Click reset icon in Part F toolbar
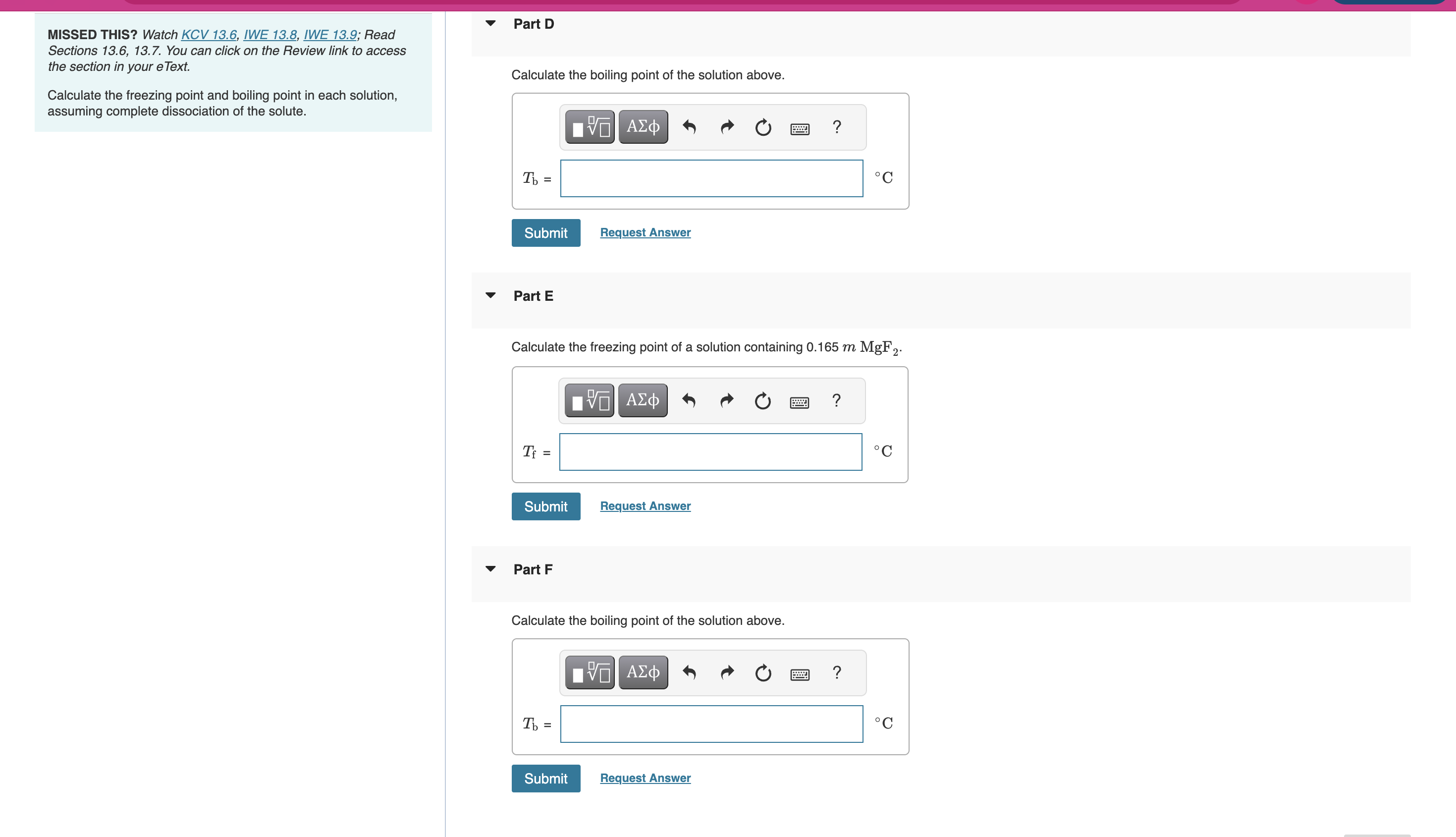Image resolution: width=1456 pixels, height=837 pixels. 763,672
